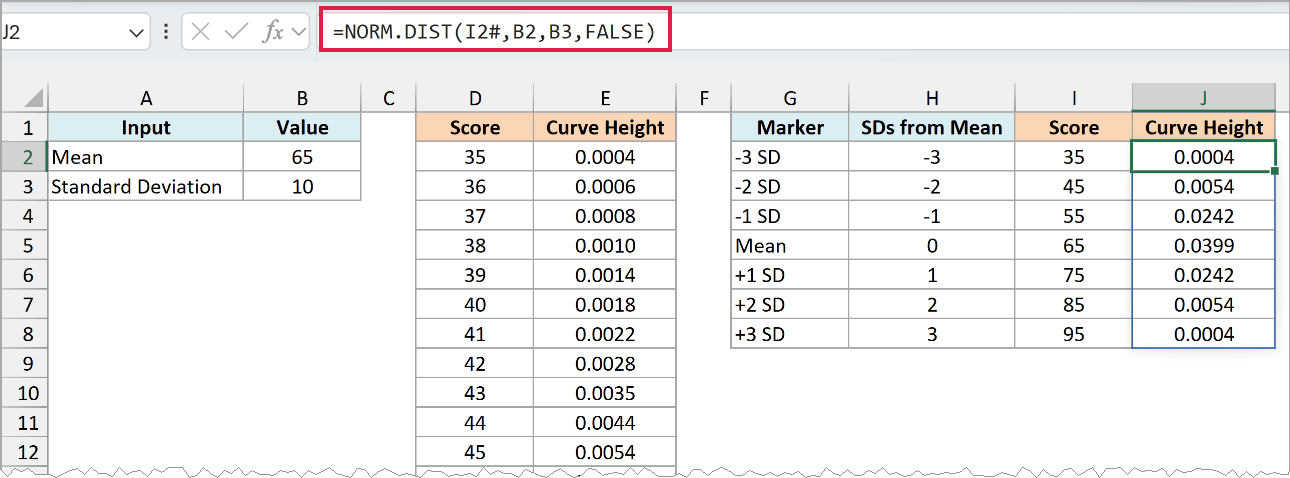Image resolution: width=1290 pixels, height=478 pixels.
Task: Select score cell 36
Action: pyautogui.click(x=475, y=186)
